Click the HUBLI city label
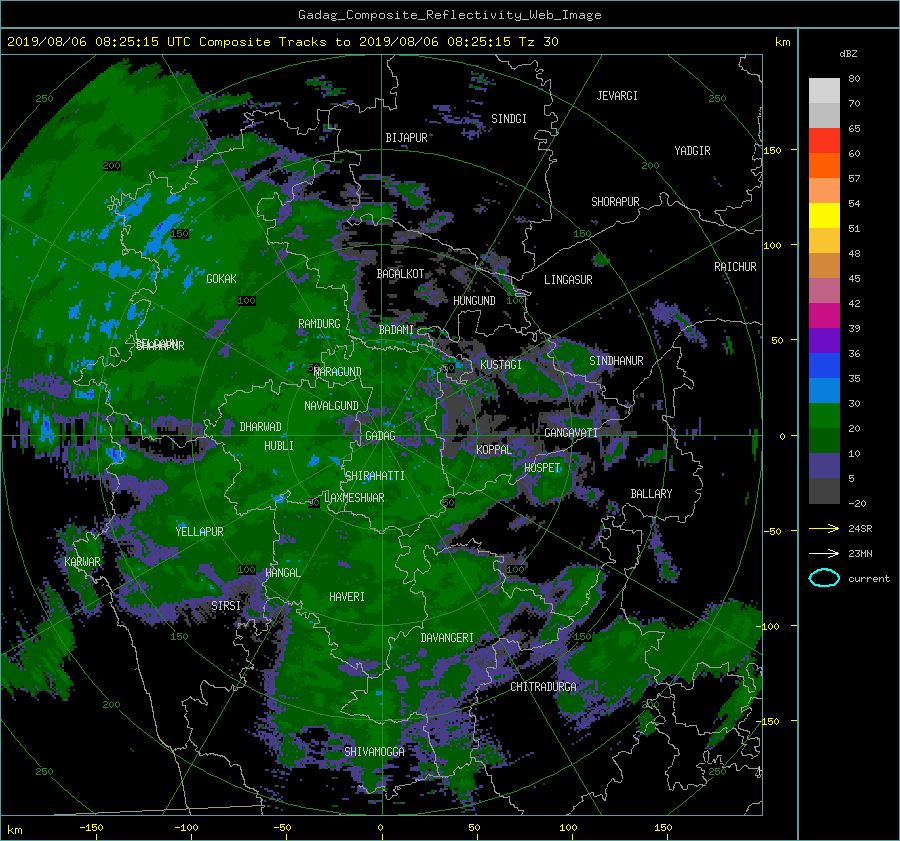900x841 pixels. pos(278,446)
